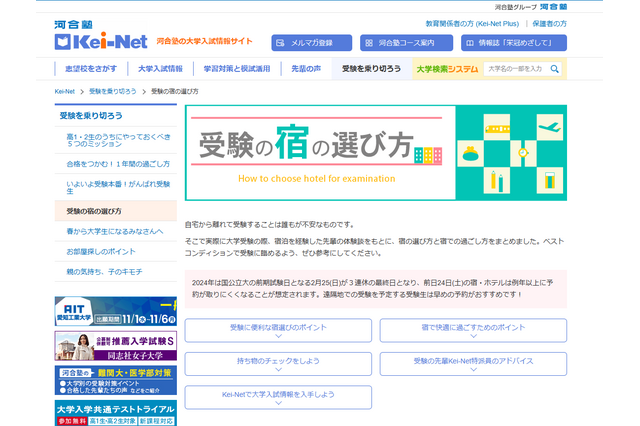Open the 河合塾コース案内 button

[x=407, y=43]
